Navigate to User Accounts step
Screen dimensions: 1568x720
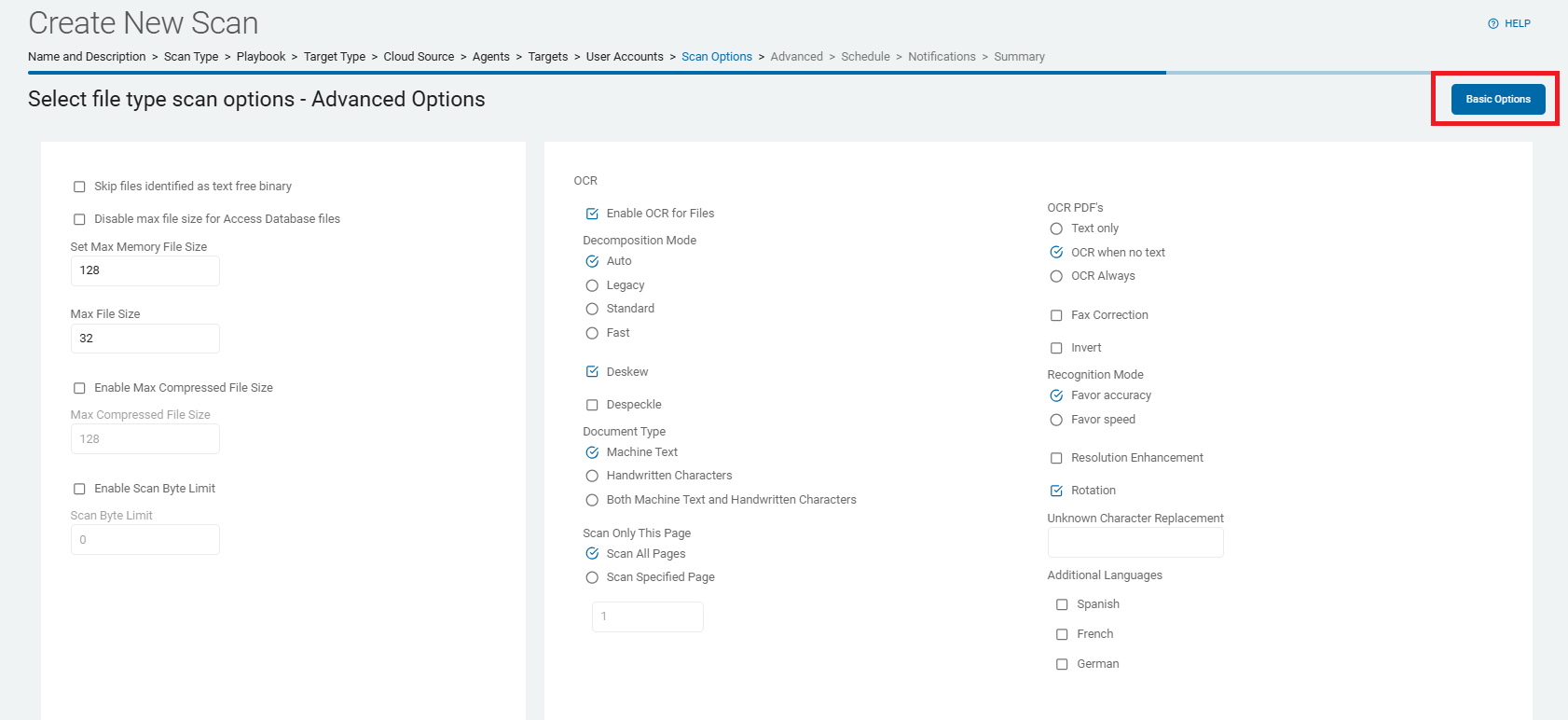(625, 57)
